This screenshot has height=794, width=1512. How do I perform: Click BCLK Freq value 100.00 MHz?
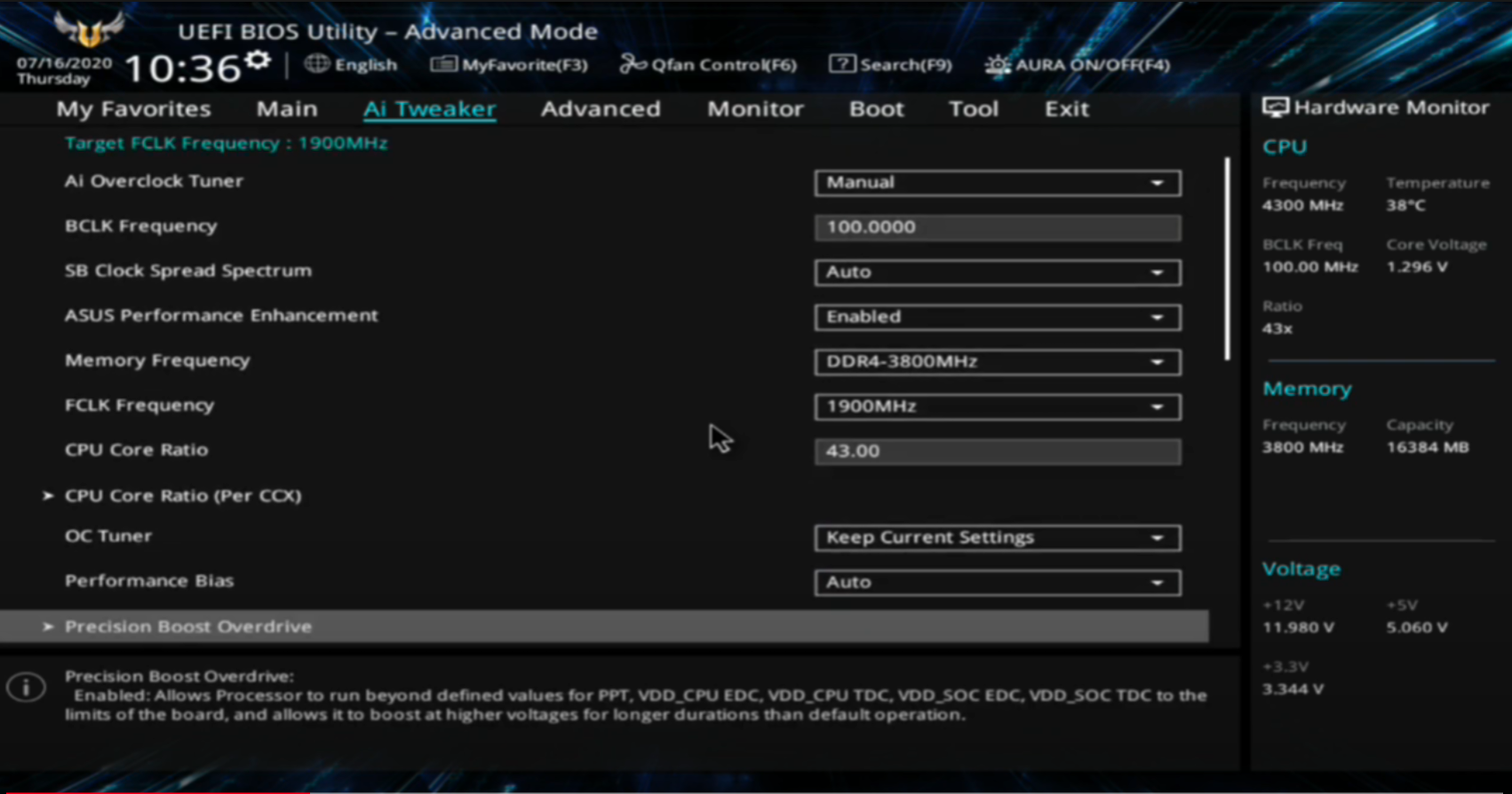pos(1310,266)
